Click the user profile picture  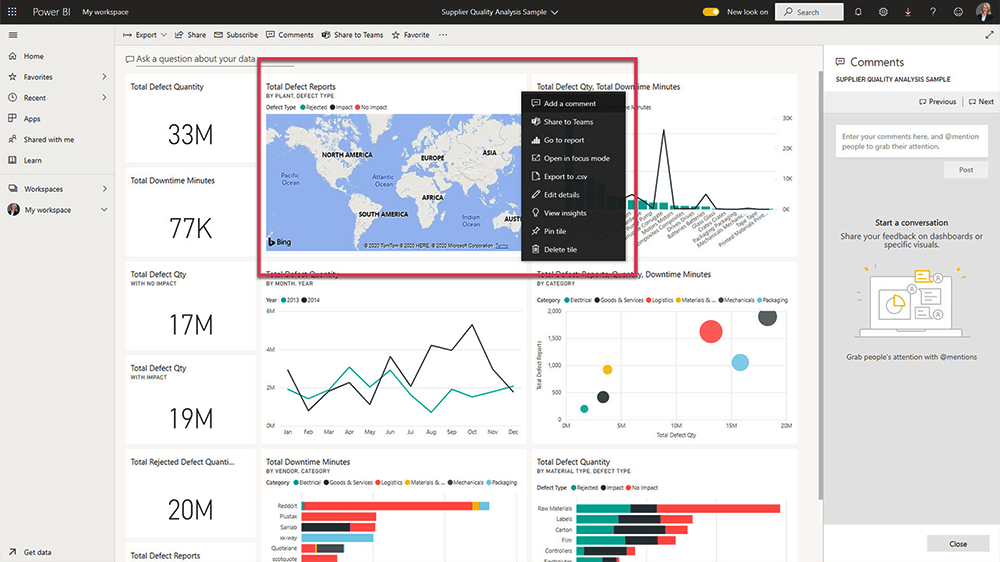point(984,12)
